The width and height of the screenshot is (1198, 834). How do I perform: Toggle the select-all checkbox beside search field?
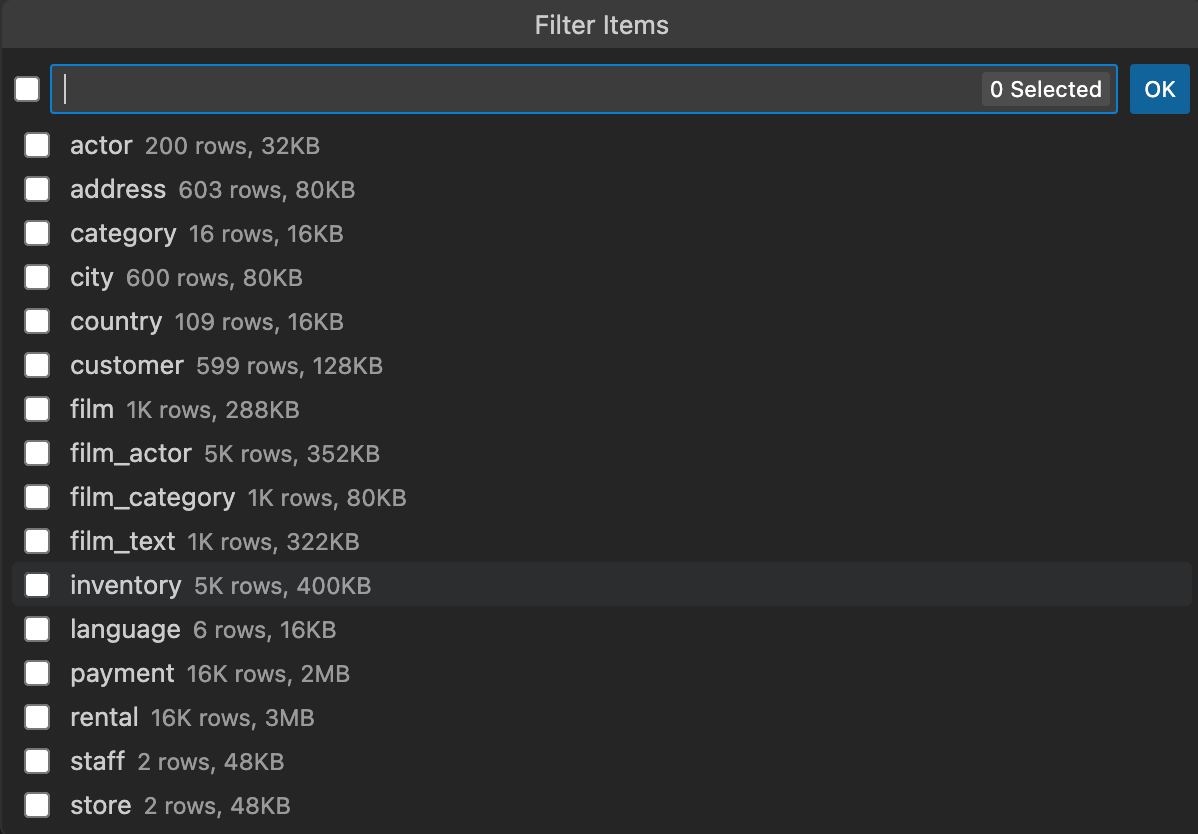[26, 89]
